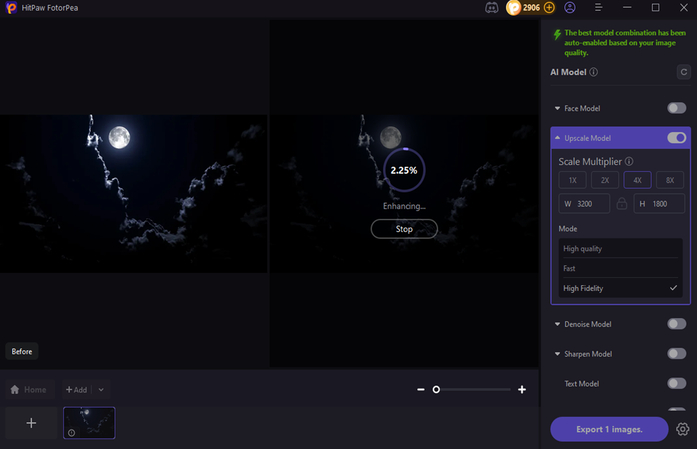Add new image with large plus tile
This screenshot has height=449, width=697.
pos(31,423)
